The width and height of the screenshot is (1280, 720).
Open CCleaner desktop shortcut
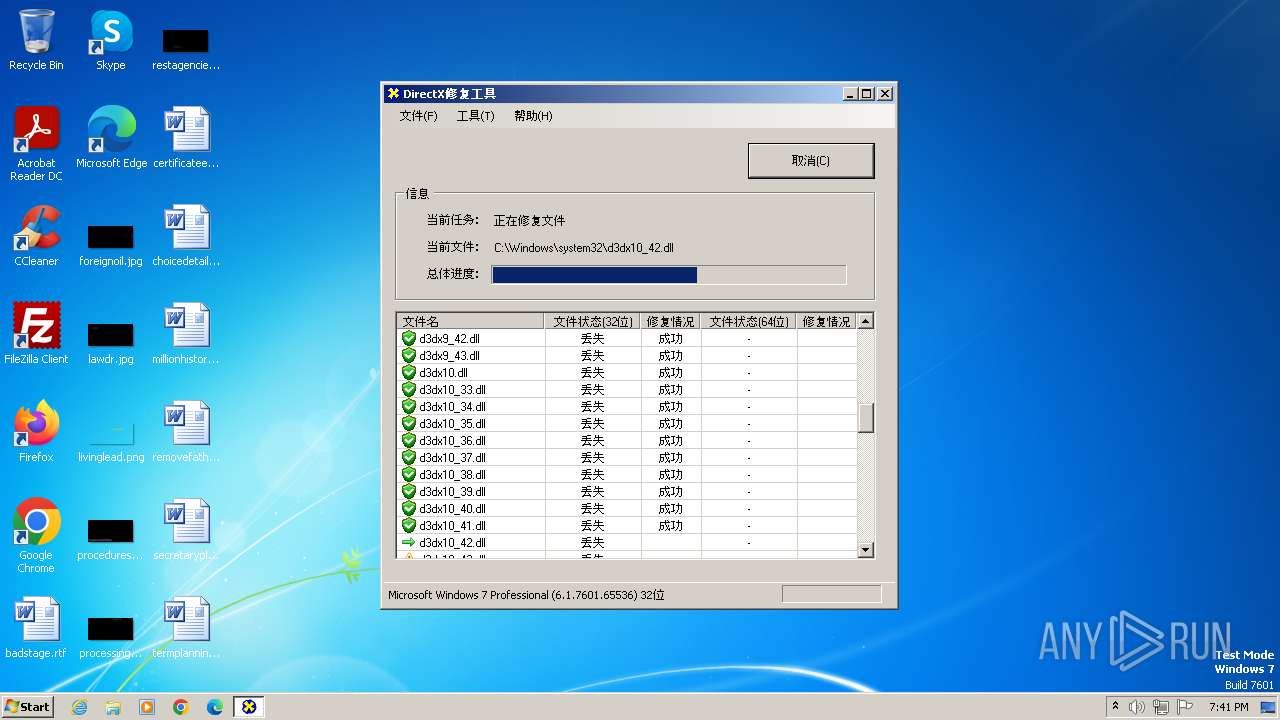coord(36,236)
